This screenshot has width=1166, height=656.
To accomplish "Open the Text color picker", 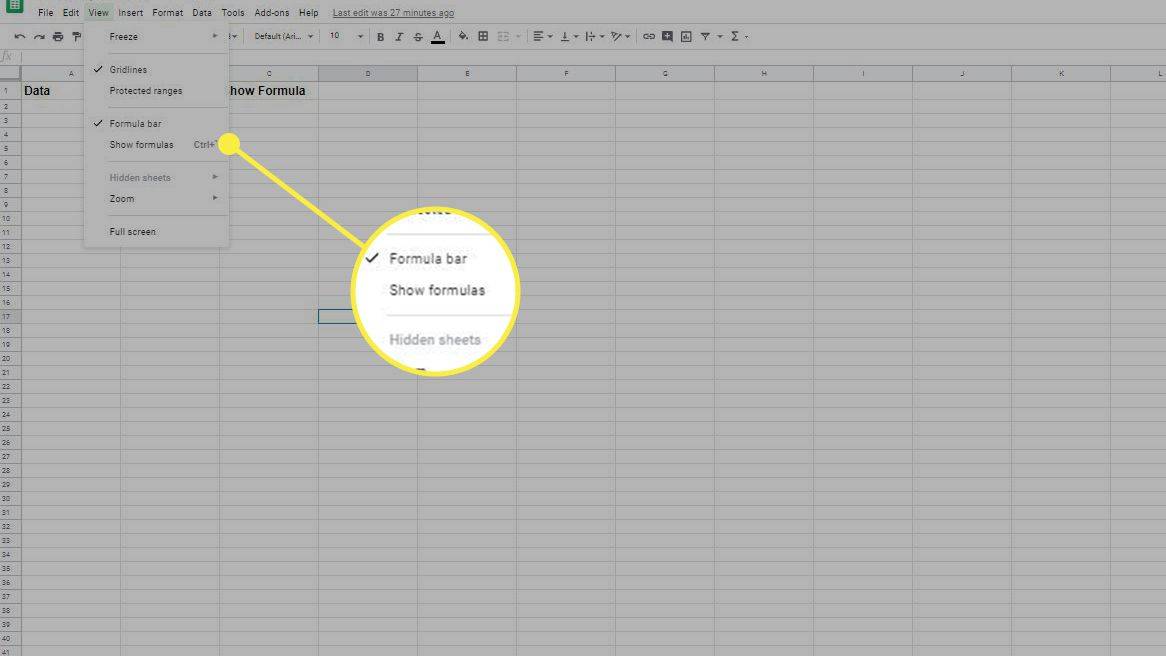I will pos(437,36).
